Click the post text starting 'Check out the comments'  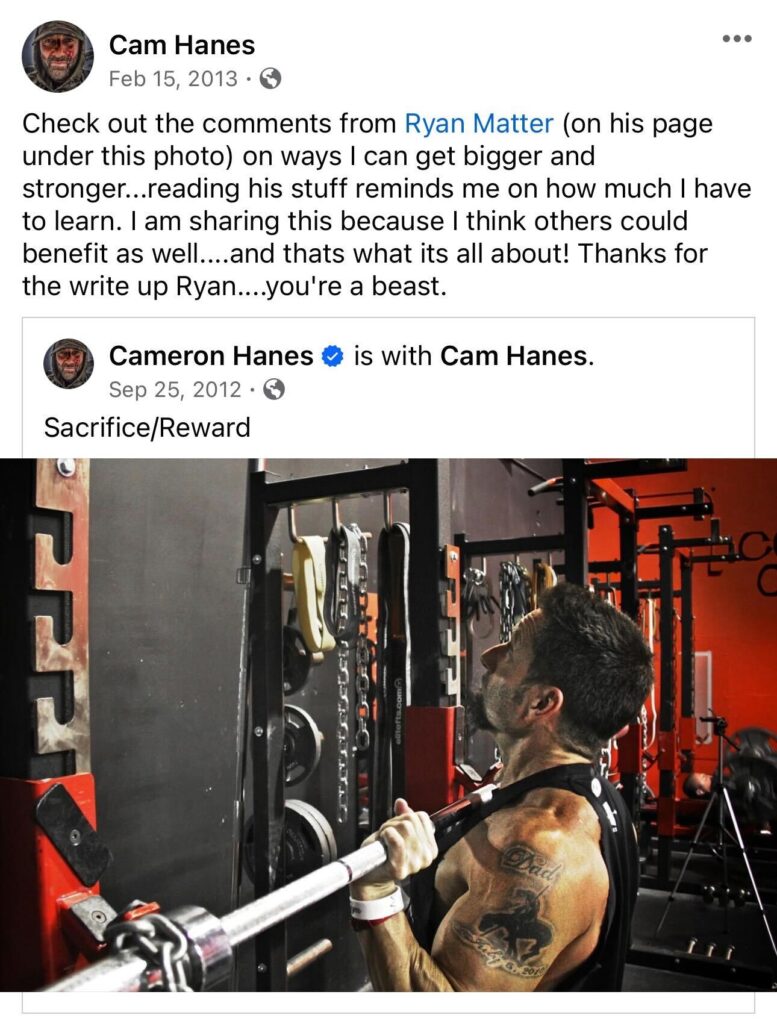387,204
